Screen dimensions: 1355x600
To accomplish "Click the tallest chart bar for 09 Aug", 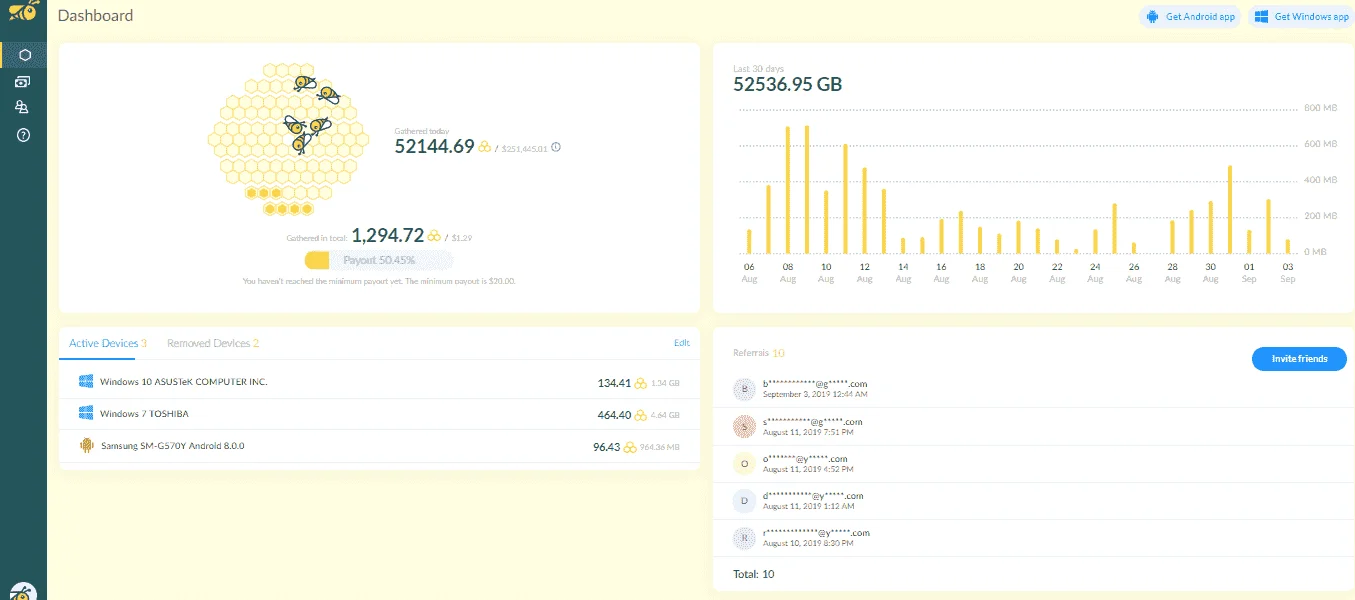I will coord(807,189).
